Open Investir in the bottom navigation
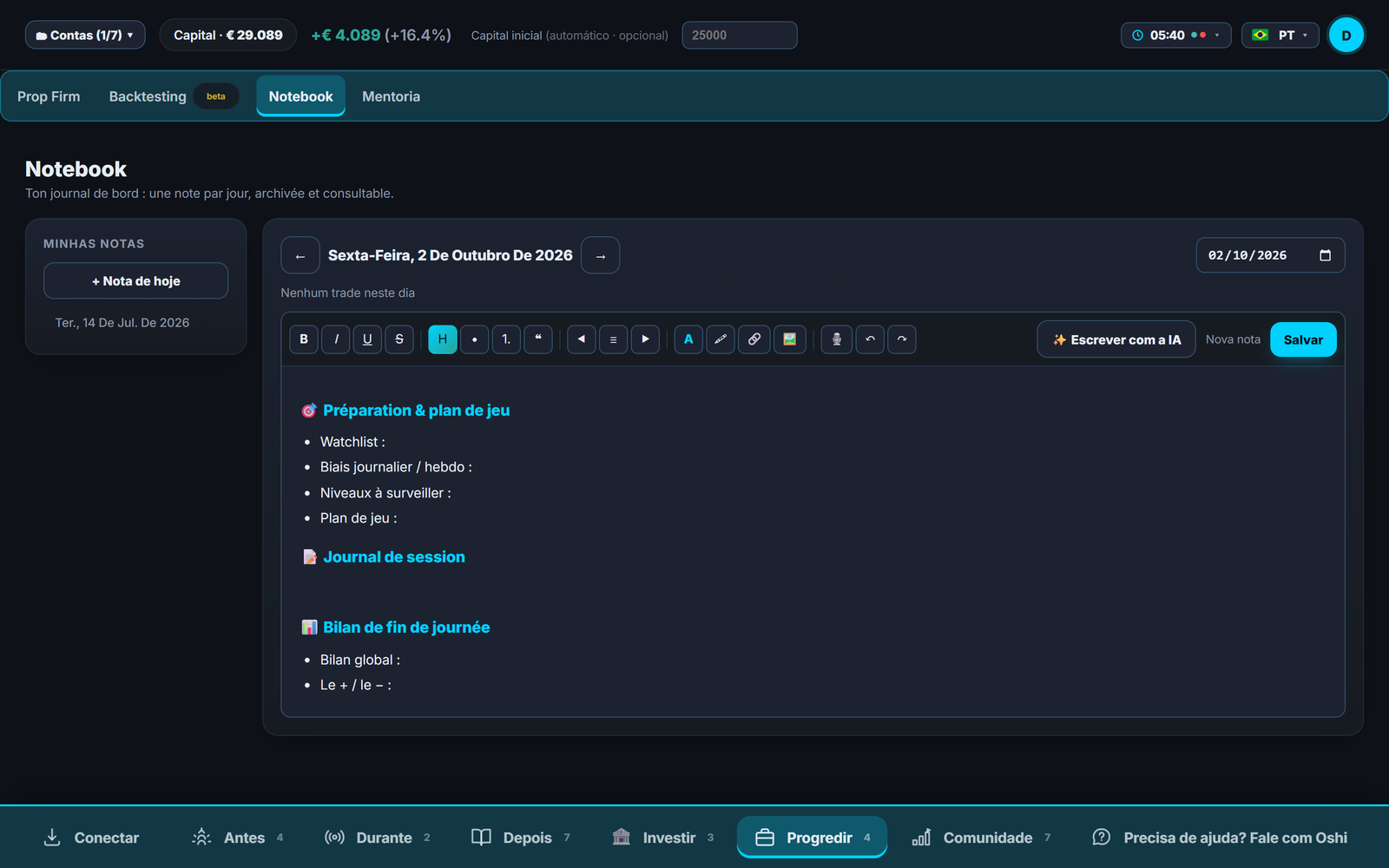The height and width of the screenshot is (868, 1389). 663,838
